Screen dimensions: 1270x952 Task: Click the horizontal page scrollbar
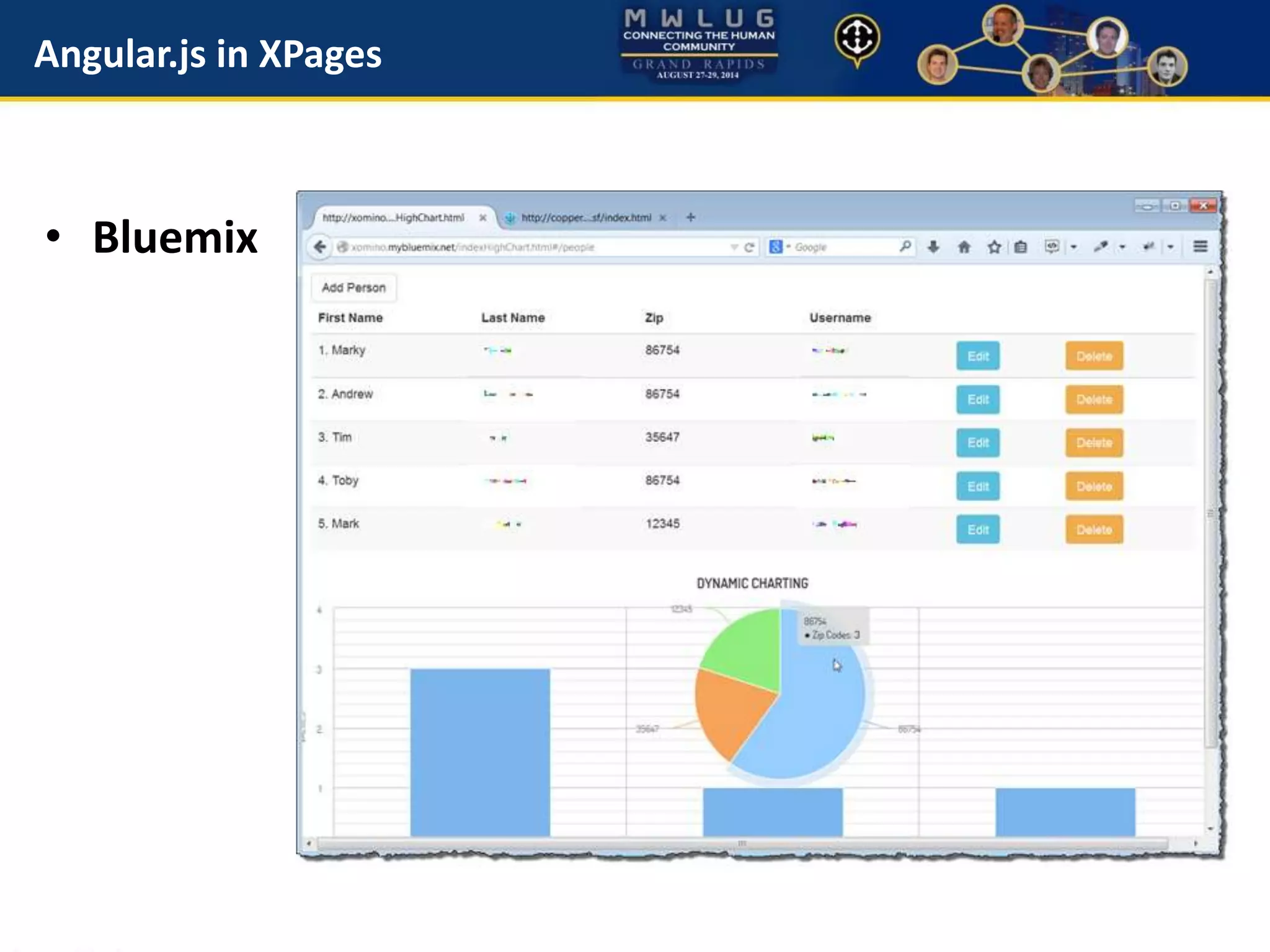[x=742, y=844]
